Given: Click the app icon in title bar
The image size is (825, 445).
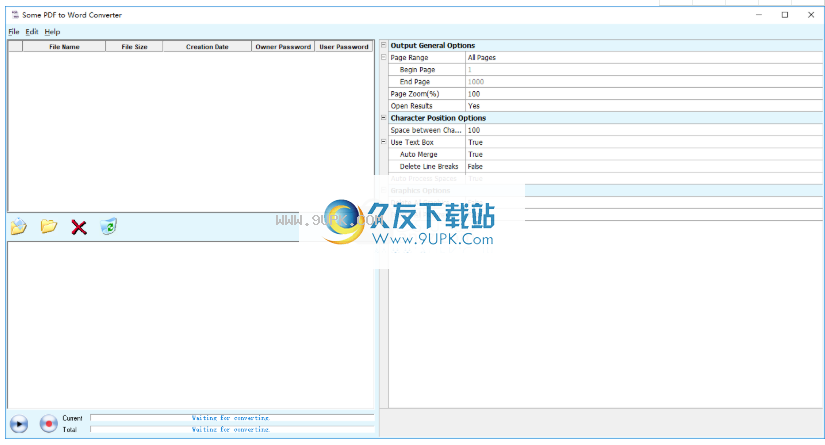Looking at the screenshot, I should [15, 15].
